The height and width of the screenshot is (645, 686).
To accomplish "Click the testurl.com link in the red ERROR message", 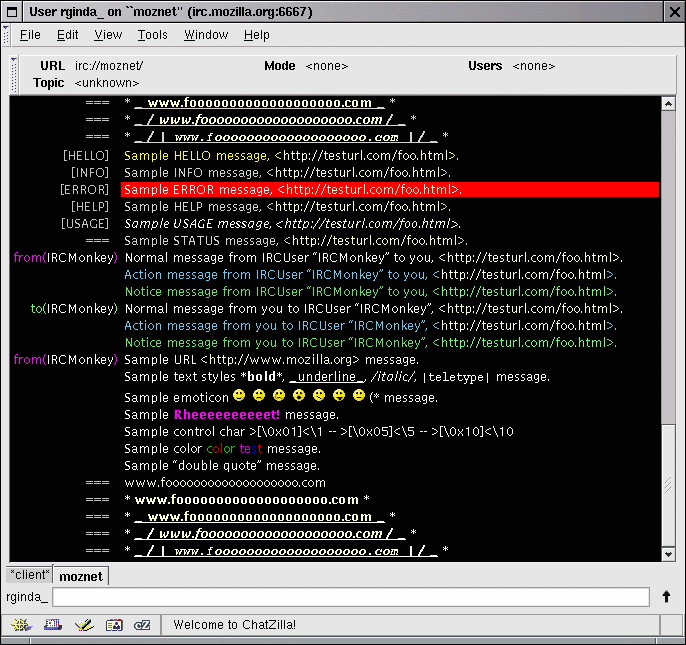I will pos(368,190).
